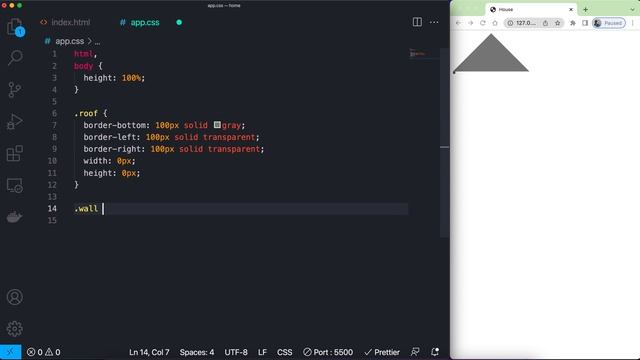Go forward in the browser window
This screenshot has width=640, height=360.
tap(471, 23)
